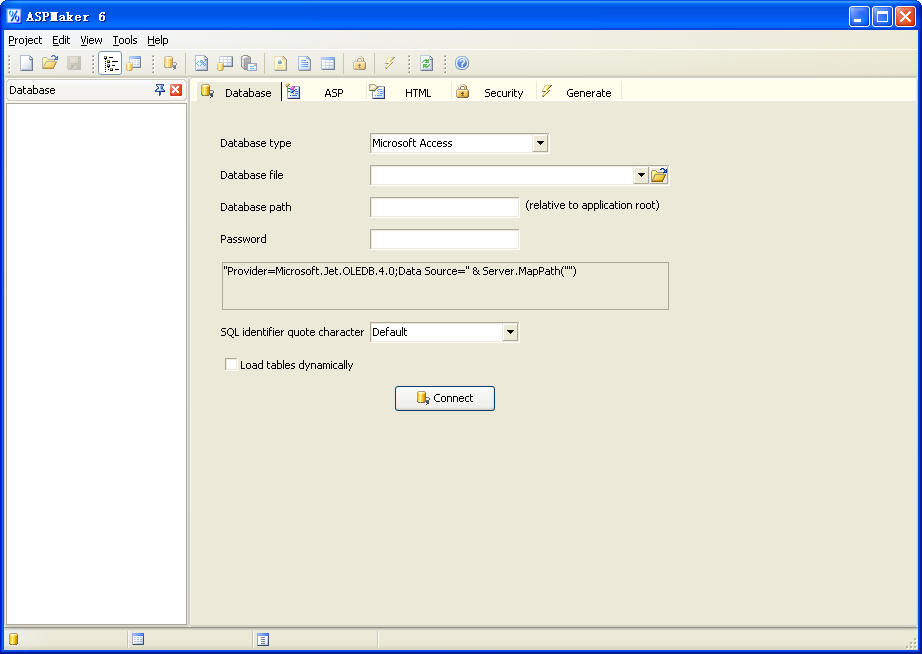Image resolution: width=922 pixels, height=654 pixels.
Task: Select the ASP settings toolbar icon
Action: 201,63
